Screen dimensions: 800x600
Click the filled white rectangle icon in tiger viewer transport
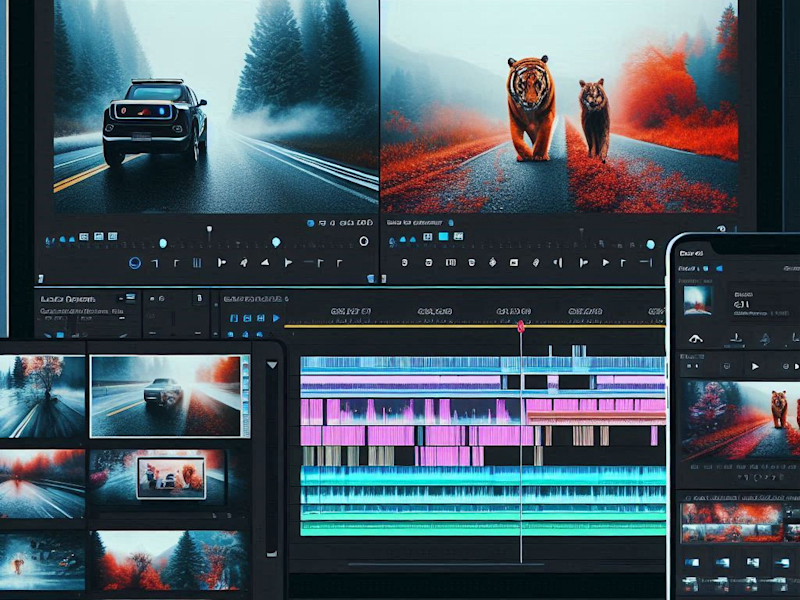point(514,263)
